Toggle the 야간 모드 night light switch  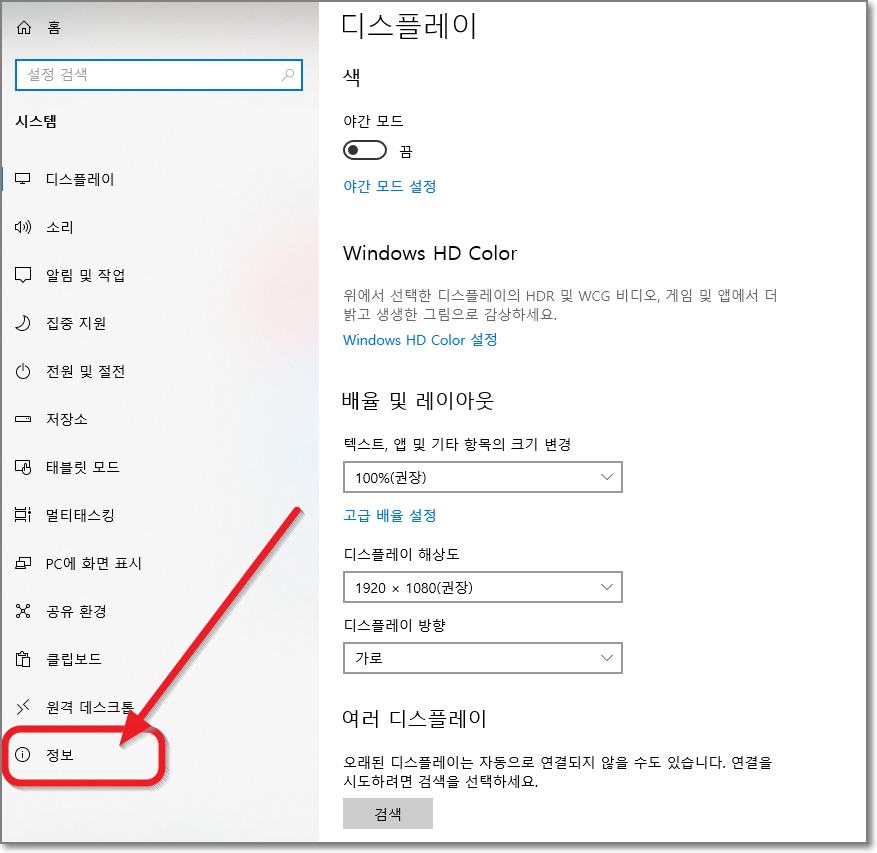(365, 150)
